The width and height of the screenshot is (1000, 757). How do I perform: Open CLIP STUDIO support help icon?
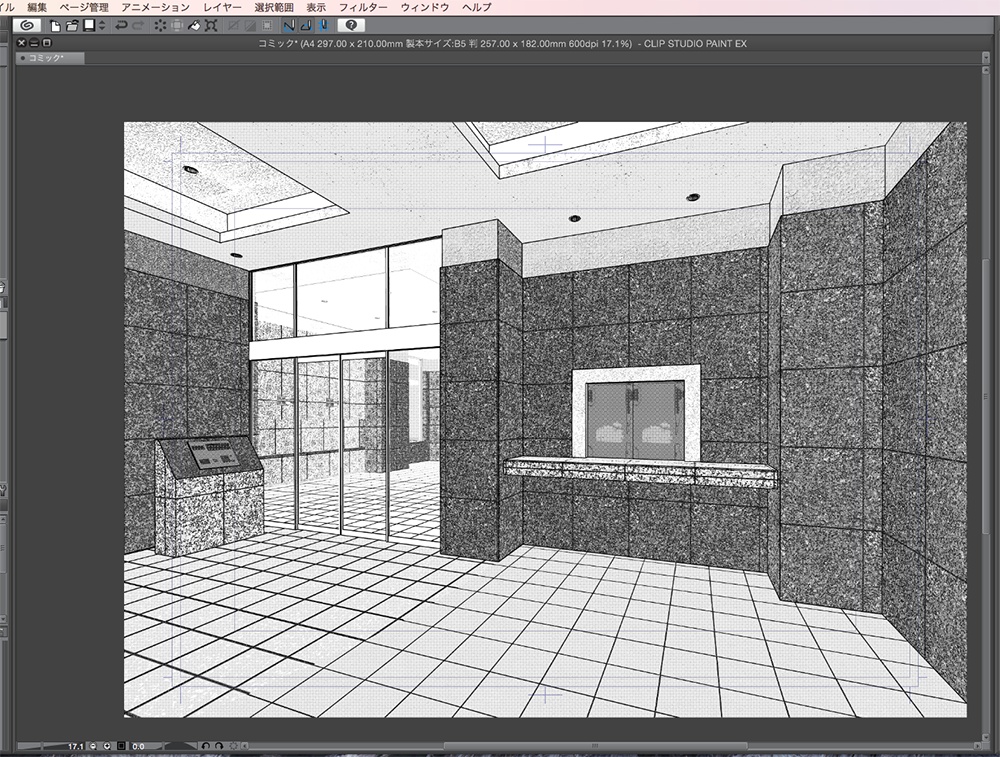351,26
